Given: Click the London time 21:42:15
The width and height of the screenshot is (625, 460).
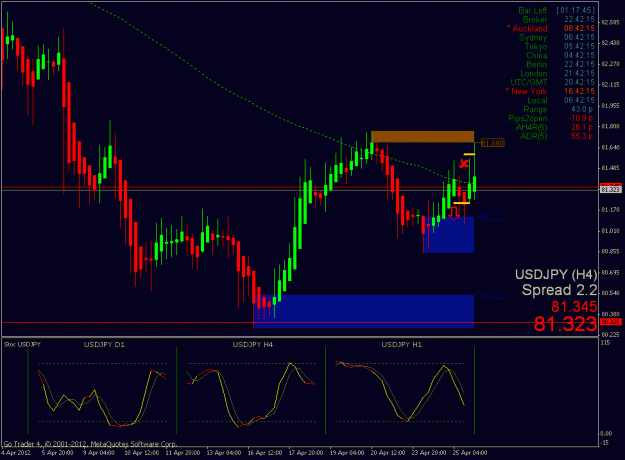Looking at the screenshot, I should coord(579,73).
